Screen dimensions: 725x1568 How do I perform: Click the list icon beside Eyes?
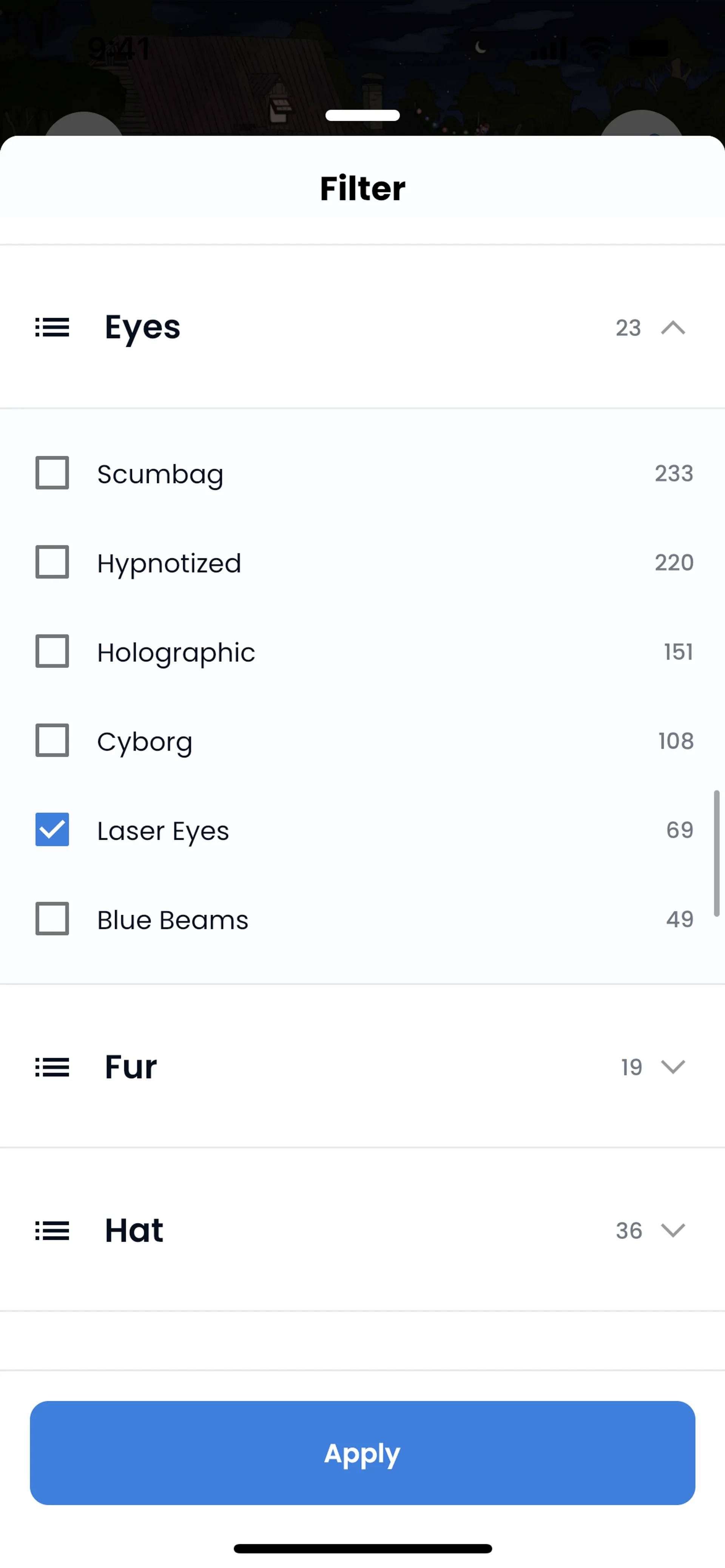(52, 328)
